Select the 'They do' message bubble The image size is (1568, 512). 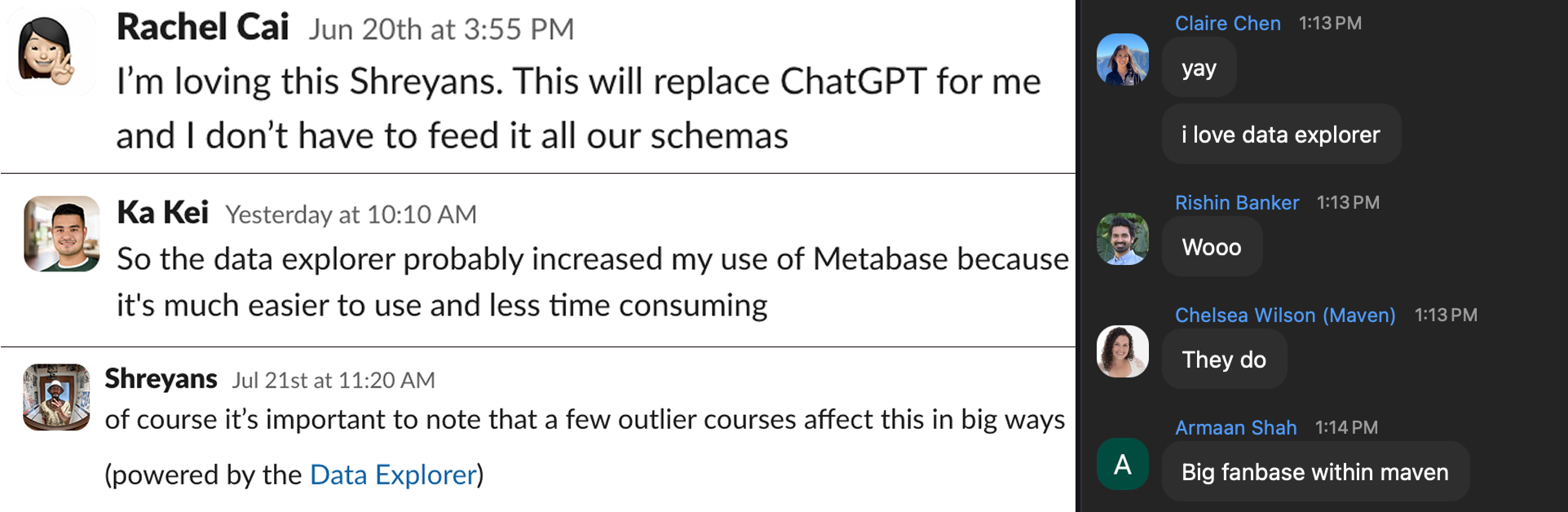[x=1224, y=359]
